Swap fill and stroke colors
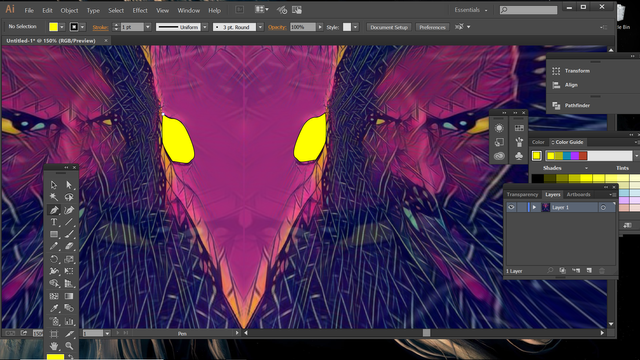This screenshot has height=360, width=640. [x=70, y=357]
